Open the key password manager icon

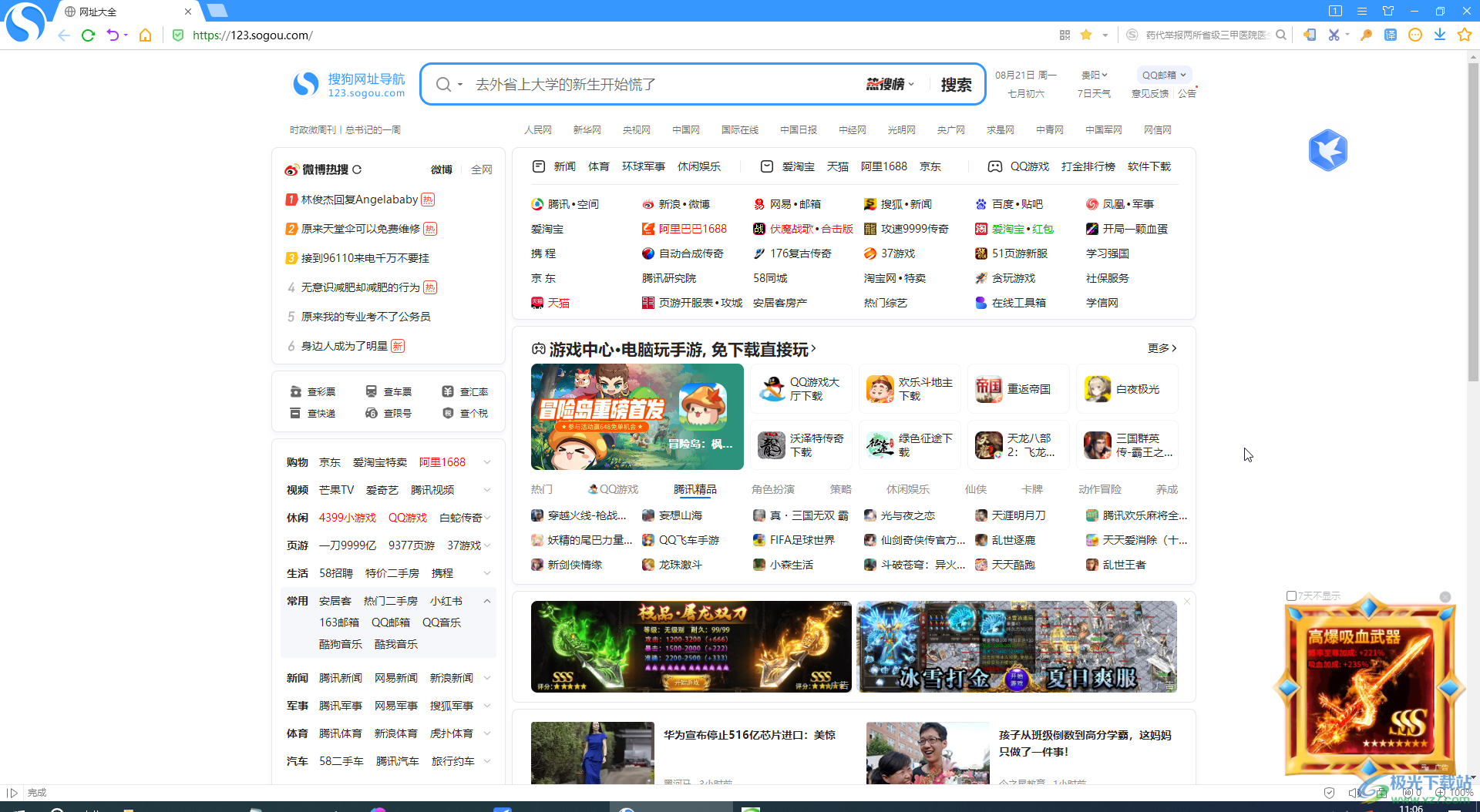[x=1366, y=35]
